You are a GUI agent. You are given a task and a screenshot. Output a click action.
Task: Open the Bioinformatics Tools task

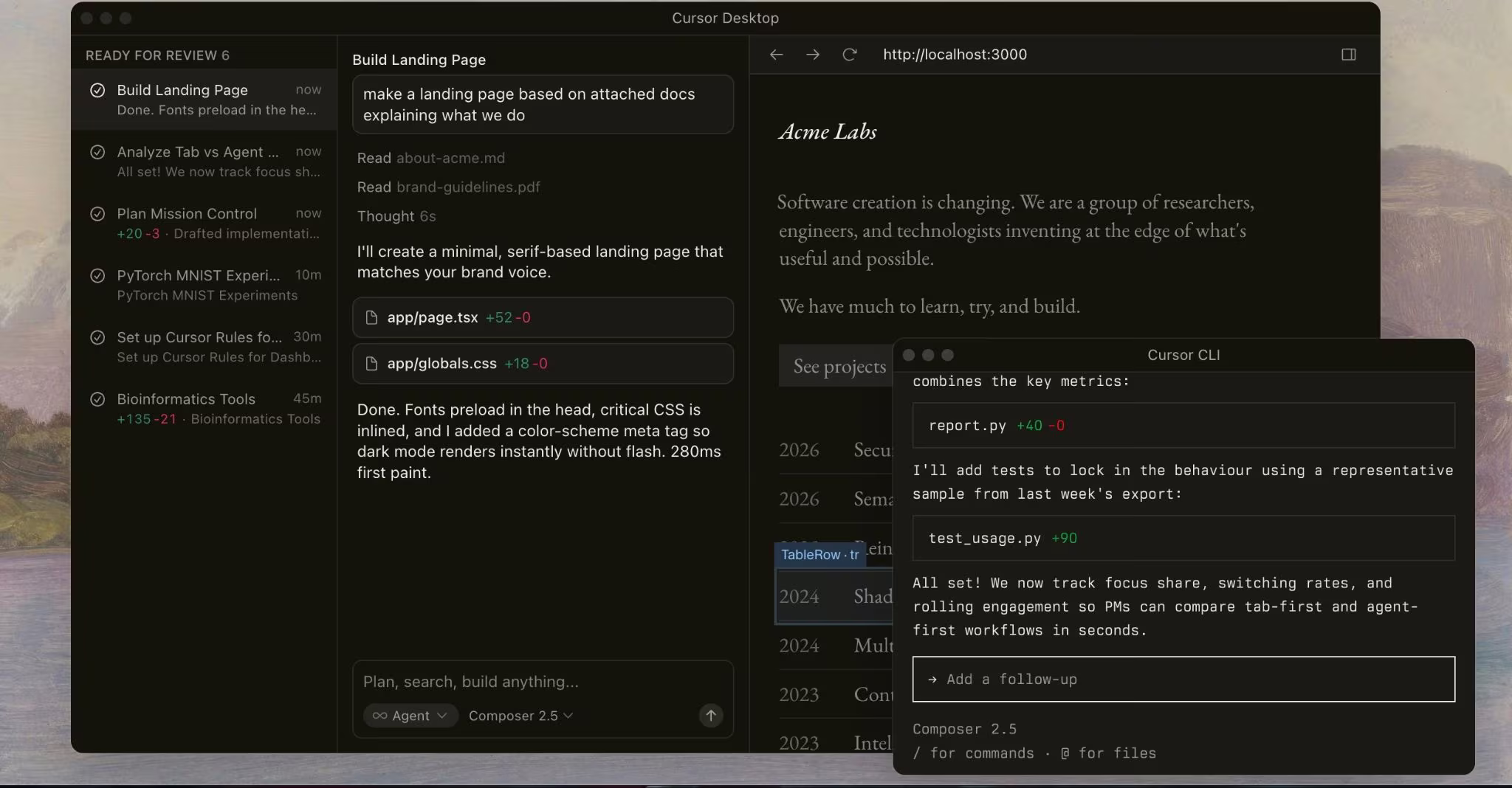(x=205, y=409)
